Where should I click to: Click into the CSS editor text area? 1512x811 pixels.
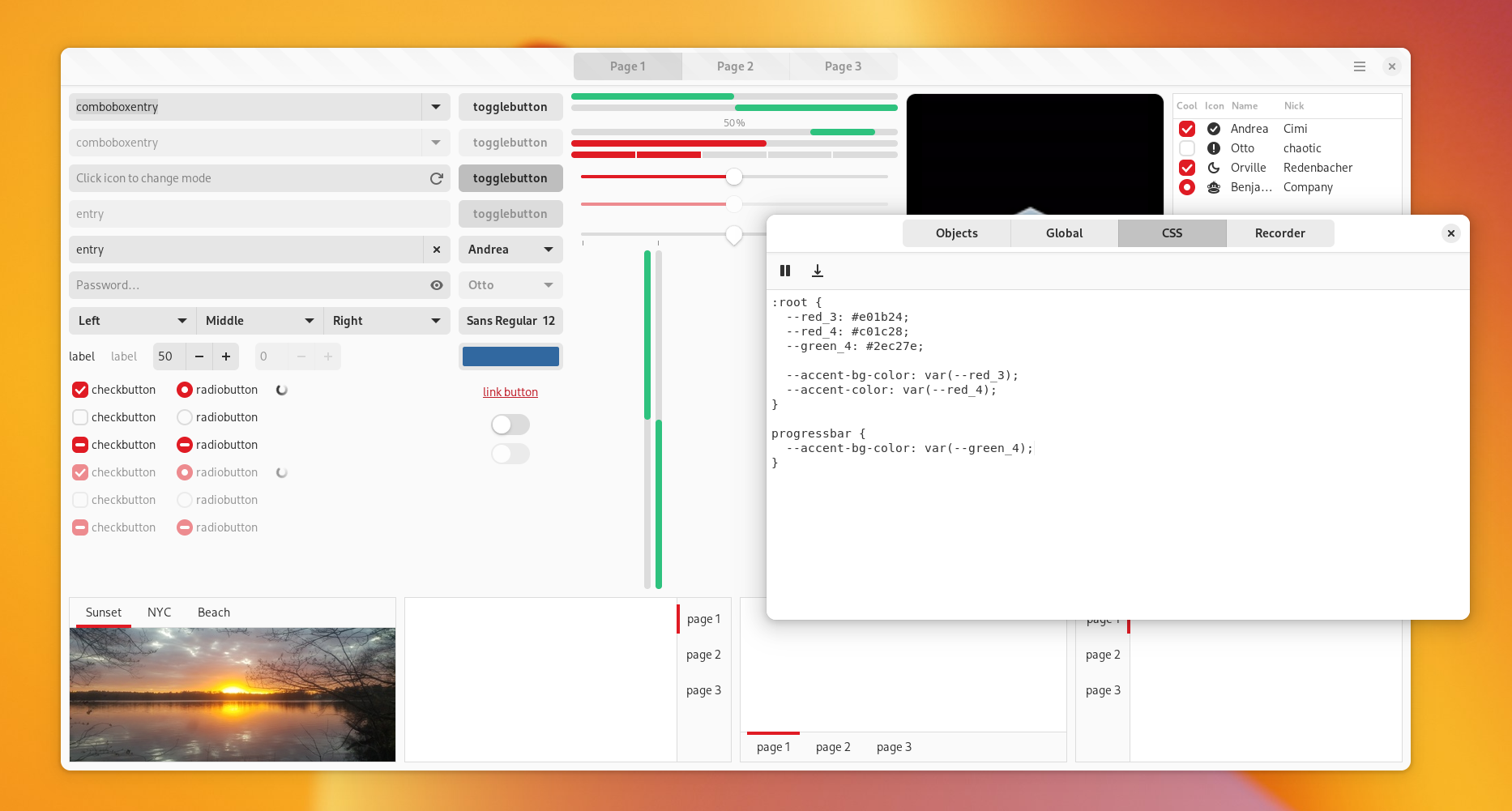(1117, 454)
